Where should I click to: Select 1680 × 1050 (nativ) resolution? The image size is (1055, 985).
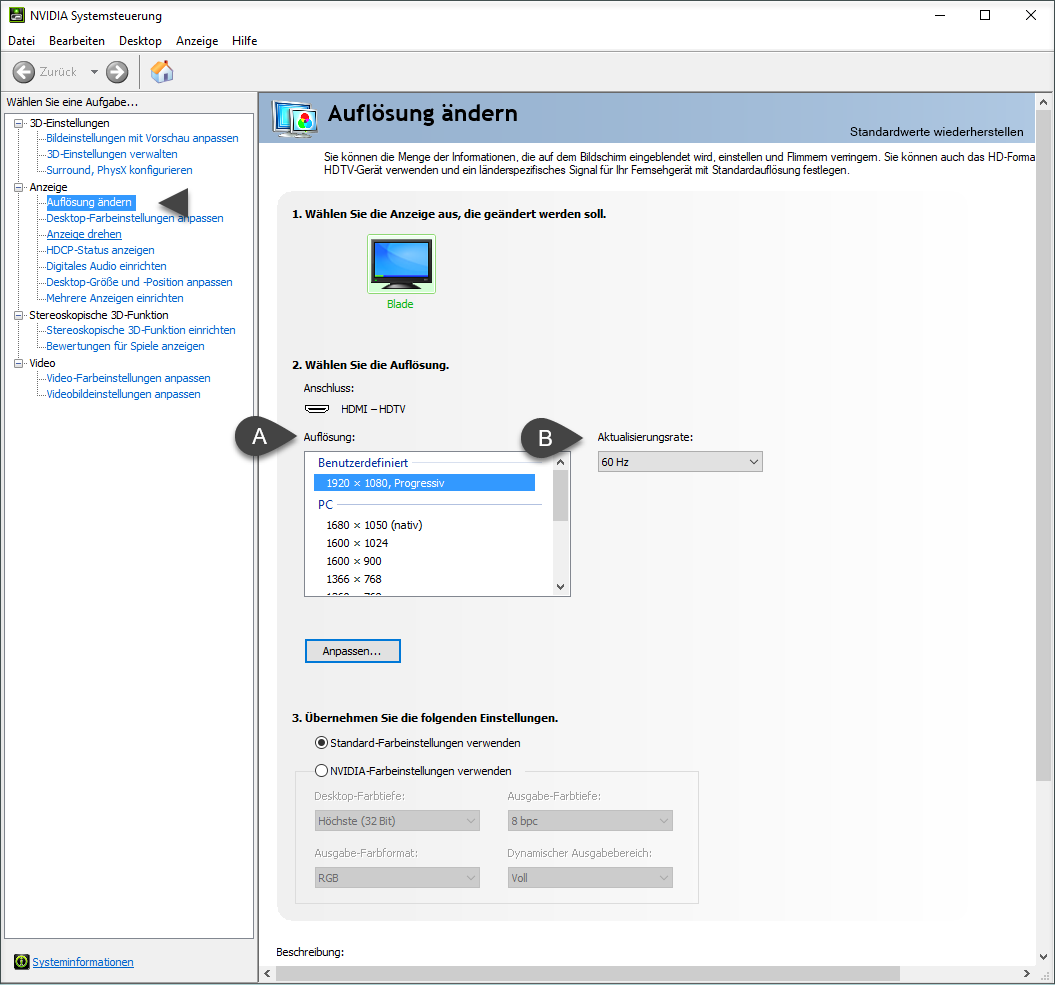click(374, 525)
